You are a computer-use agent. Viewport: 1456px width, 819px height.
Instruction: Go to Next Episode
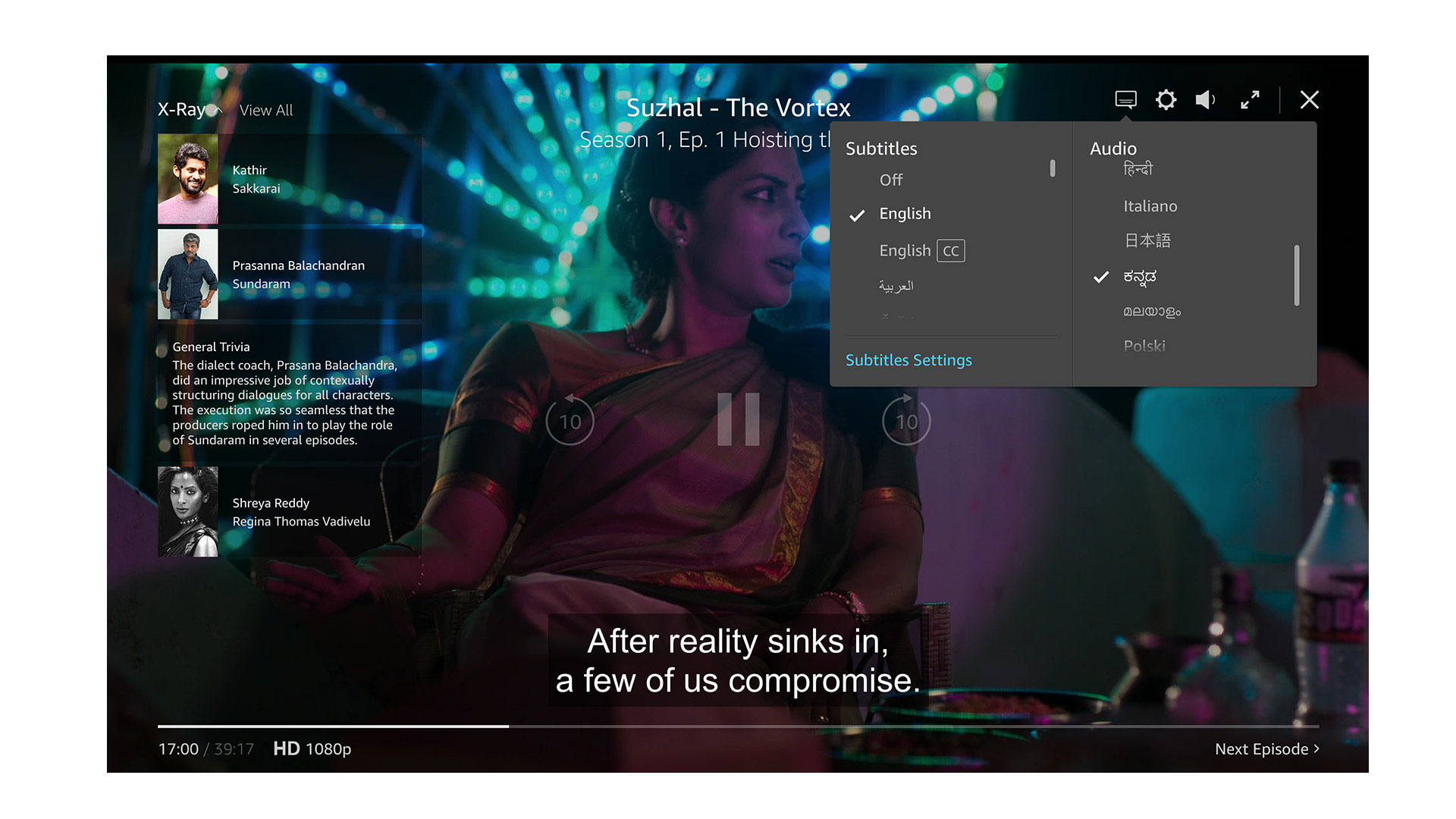point(1267,748)
